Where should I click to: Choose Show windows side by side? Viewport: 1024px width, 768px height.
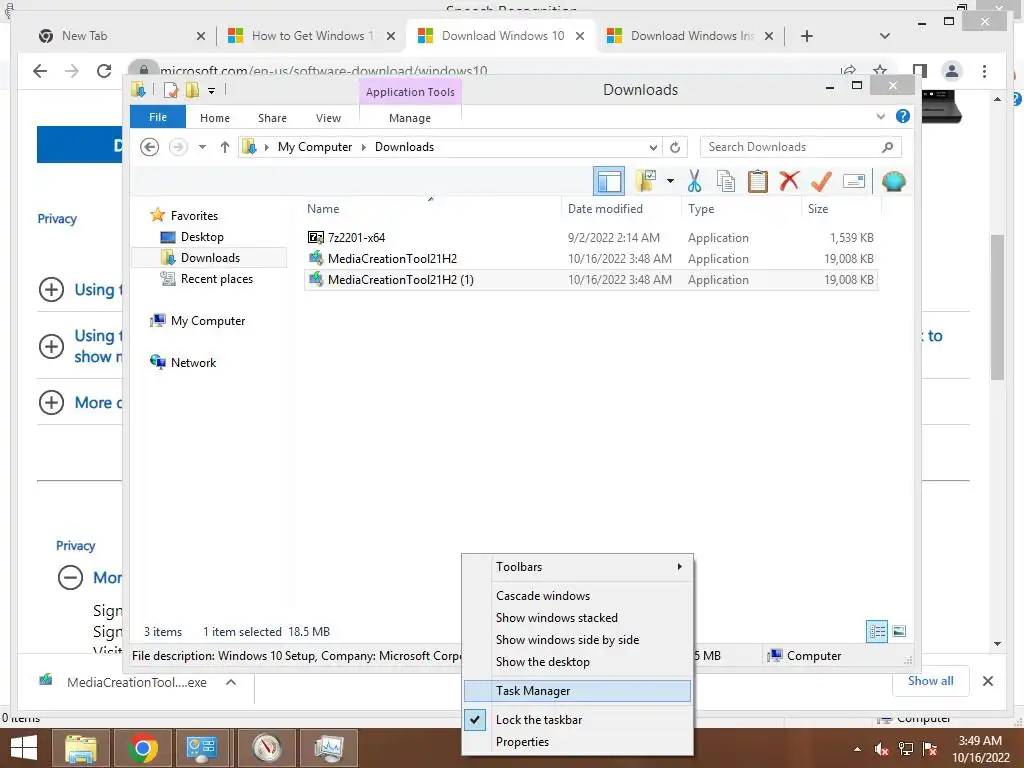577,640
